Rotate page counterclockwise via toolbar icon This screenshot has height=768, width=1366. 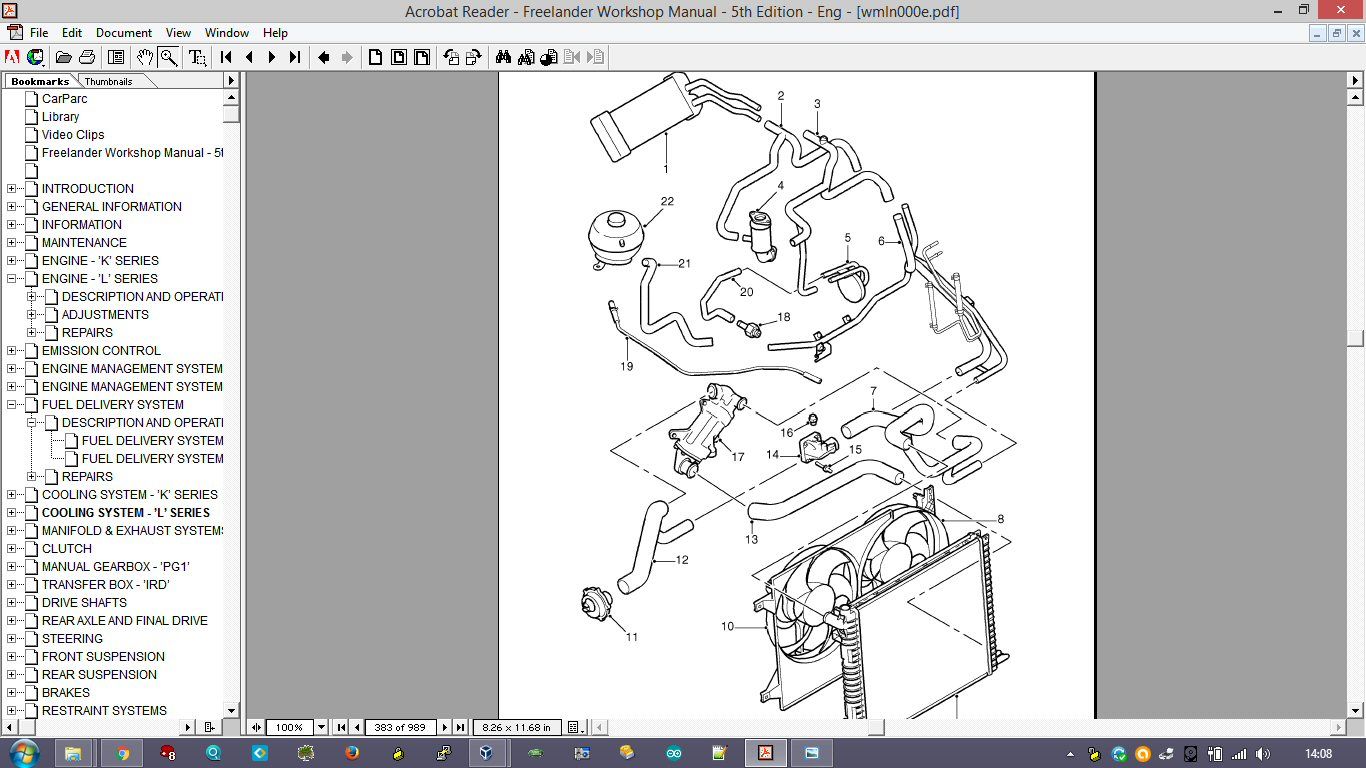coord(451,57)
